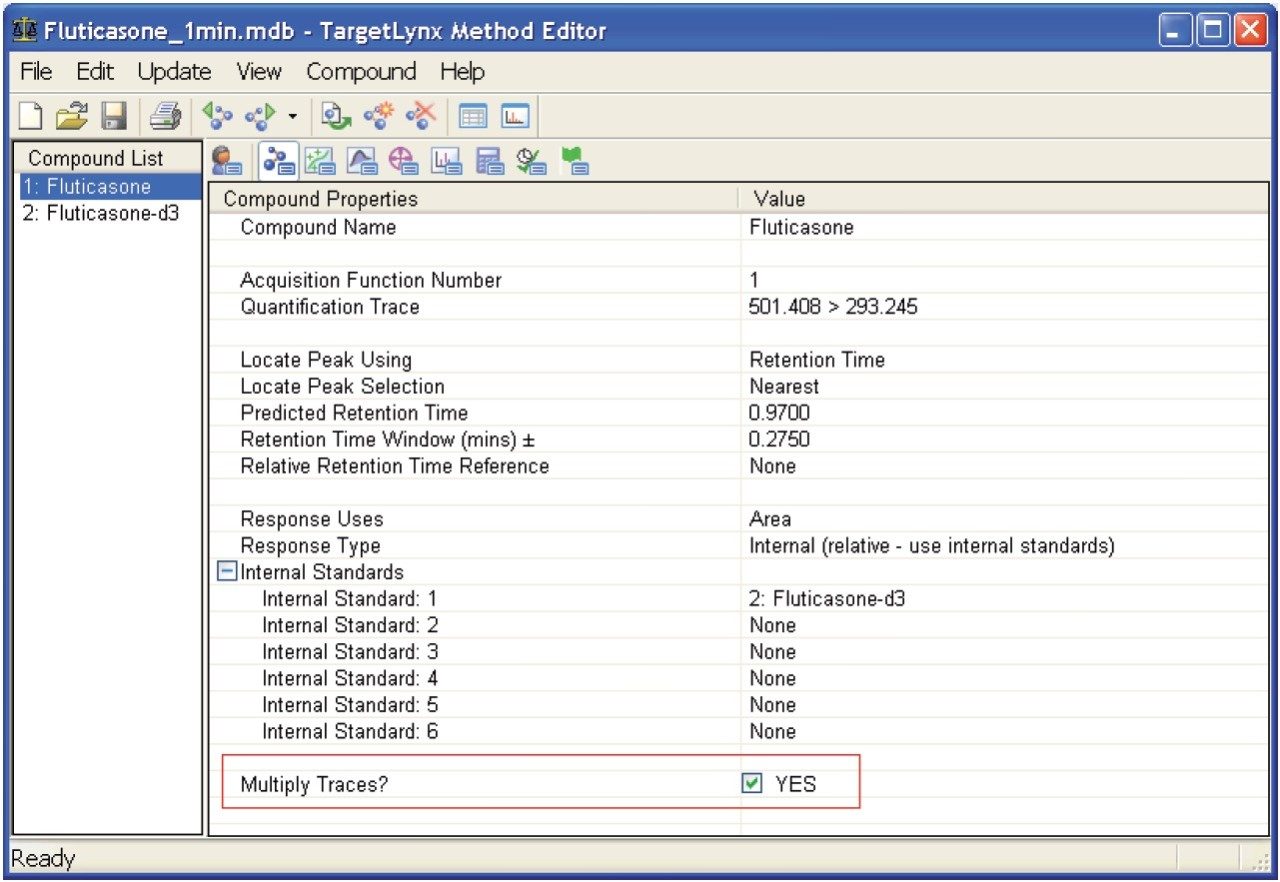Click Retention Time Window value 0.2750
Image resolution: width=1280 pixels, height=882 pixels.
pyautogui.click(x=779, y=439)
